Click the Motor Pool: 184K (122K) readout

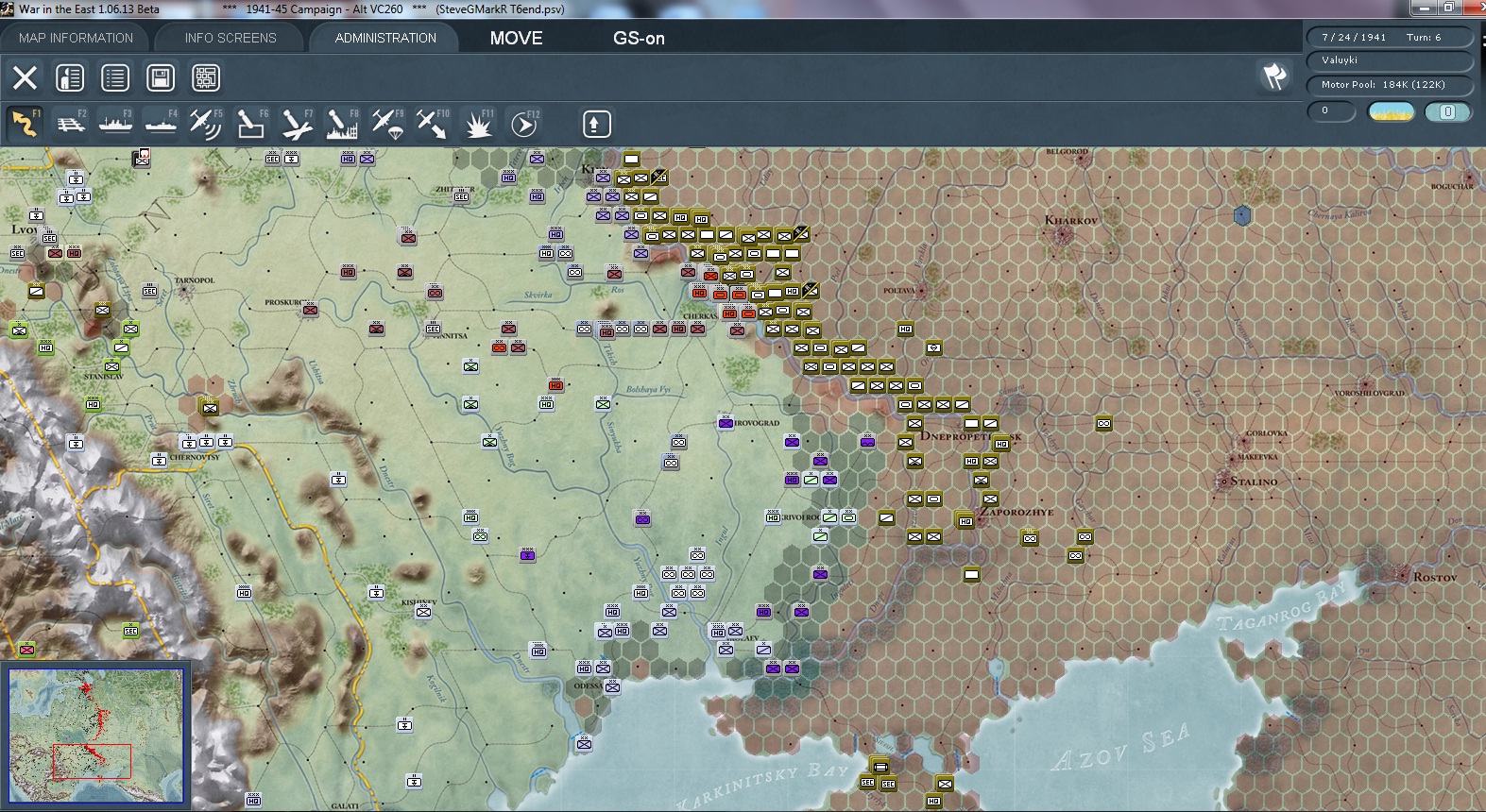[1389, 85]
